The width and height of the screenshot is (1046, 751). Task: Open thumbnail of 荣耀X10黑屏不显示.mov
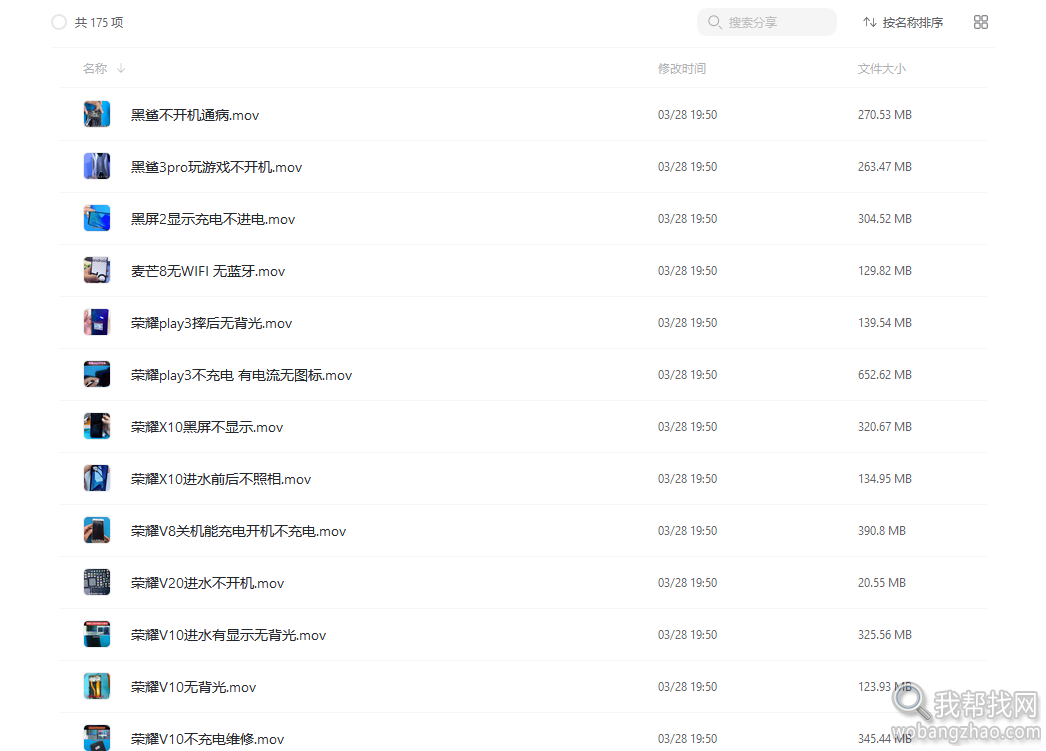[x=97, y=426]
